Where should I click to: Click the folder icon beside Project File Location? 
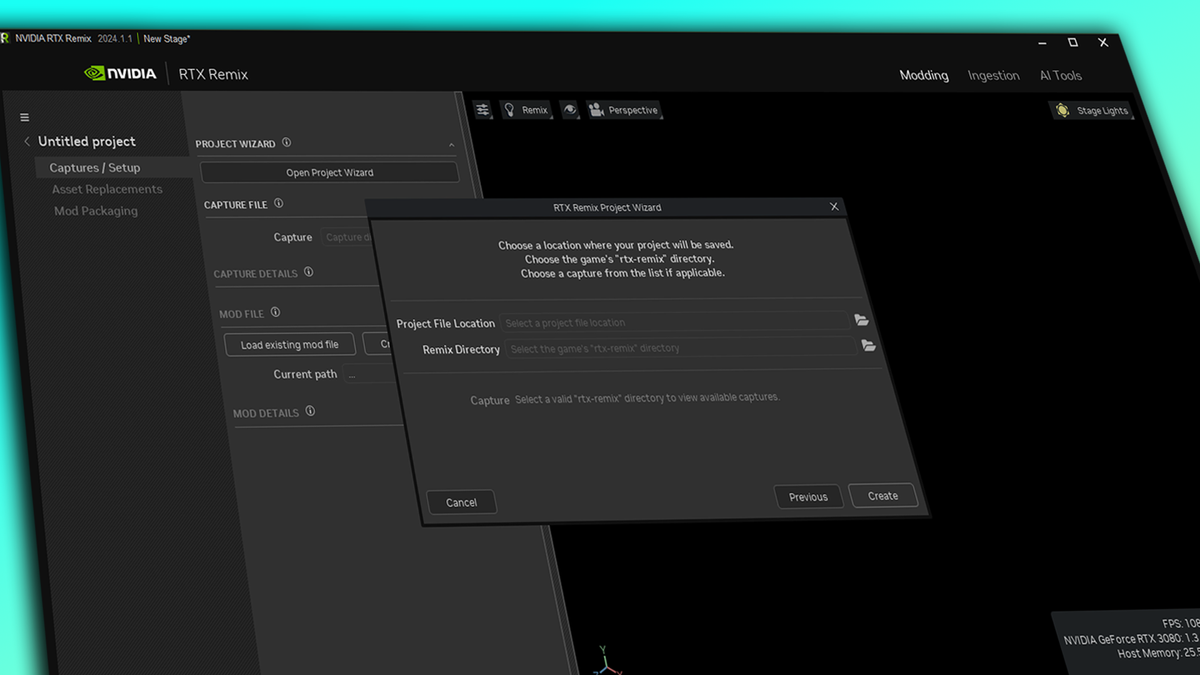point(862,321)
